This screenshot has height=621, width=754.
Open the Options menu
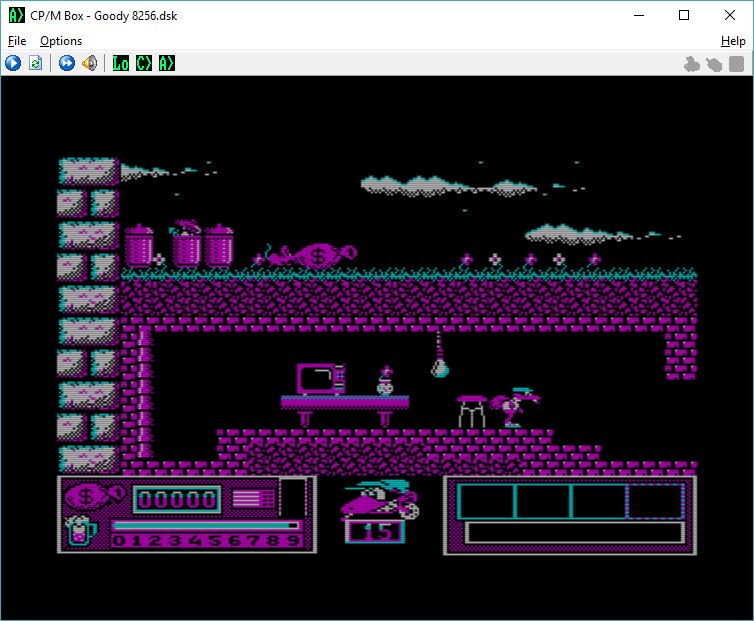61,41
